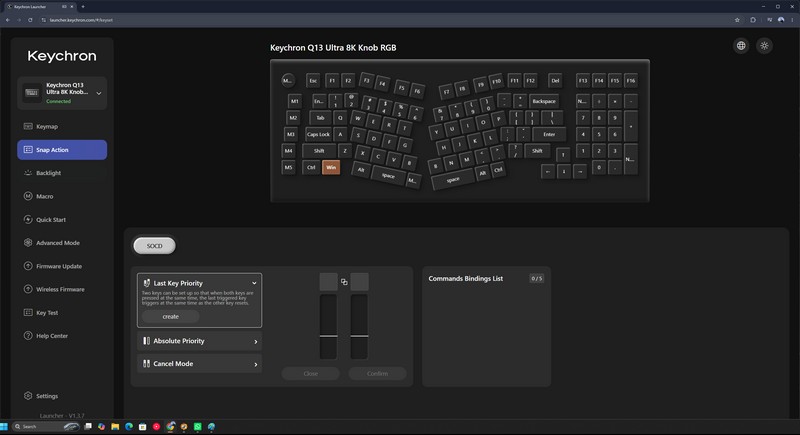Launch Microsoft Edge from the taskbar
The image size is (800, 435).
click(x=129, y=426)
